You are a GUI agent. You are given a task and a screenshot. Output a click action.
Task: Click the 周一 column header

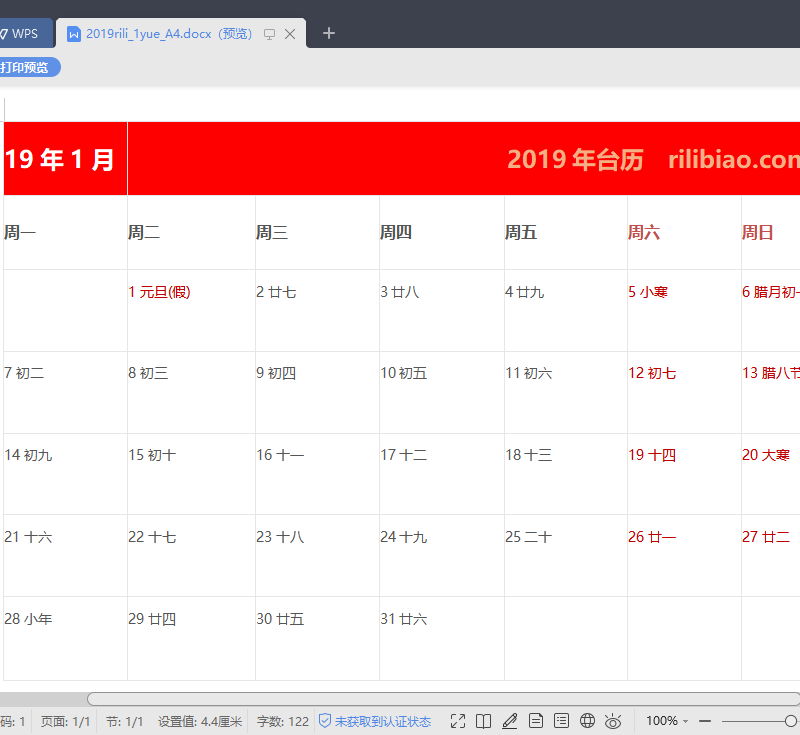pyautogui.click(x=65, y=233)
